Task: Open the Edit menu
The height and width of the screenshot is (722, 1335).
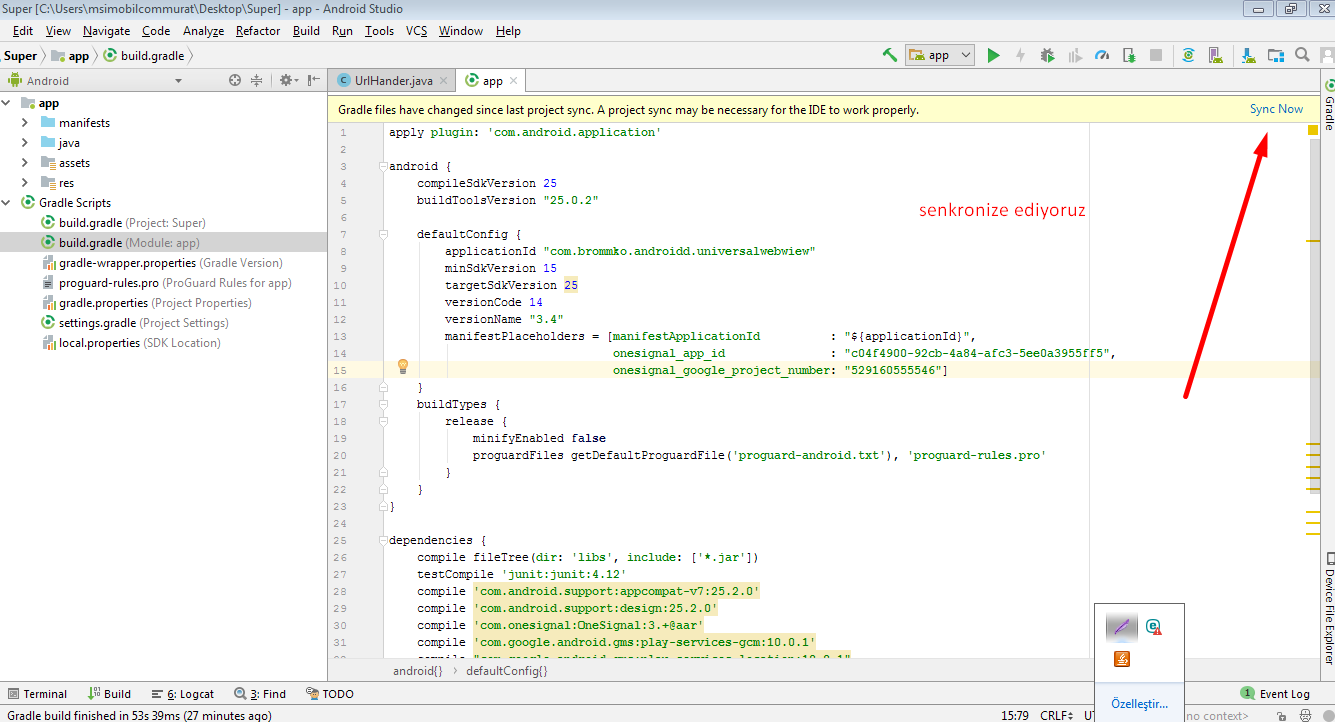Action: 22,31
